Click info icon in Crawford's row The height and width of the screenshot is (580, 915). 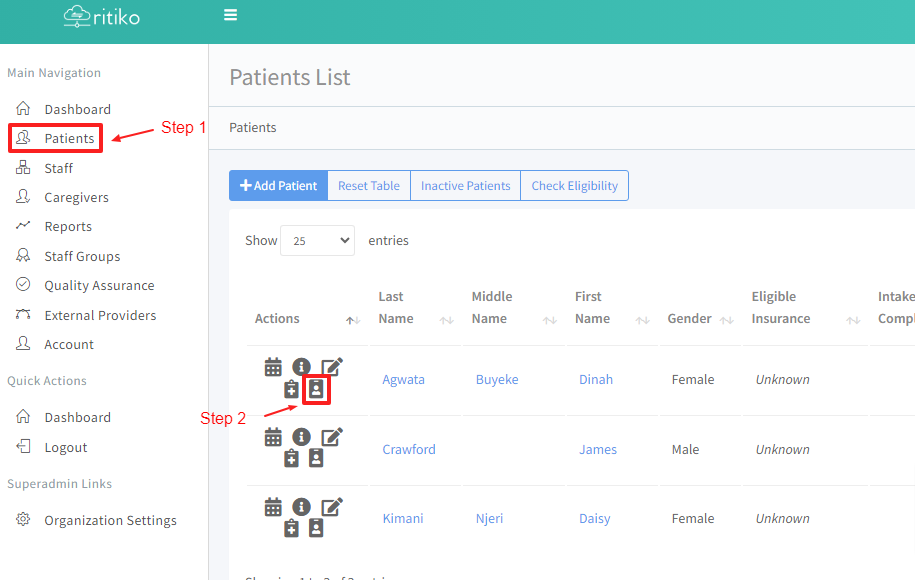pyautogui.click(x=301, y=437)
